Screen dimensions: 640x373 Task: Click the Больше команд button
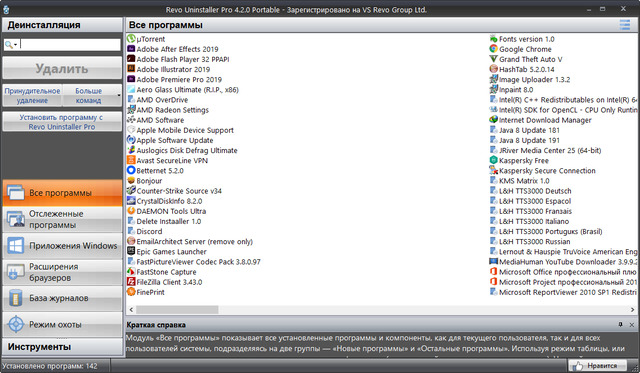89,95
